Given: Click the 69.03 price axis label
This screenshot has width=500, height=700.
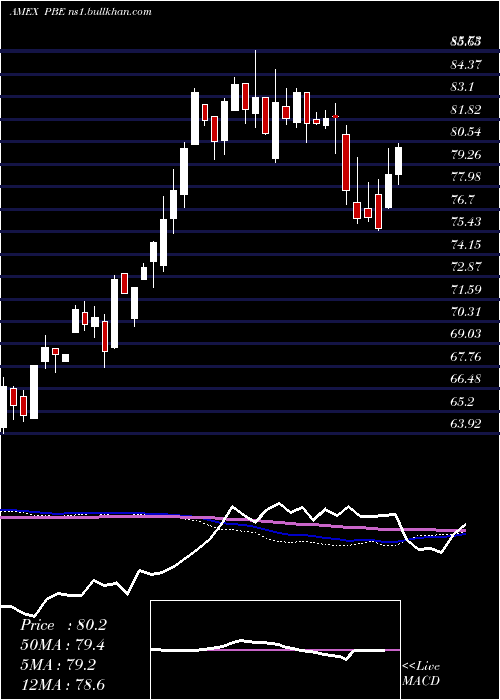Looking at the screenshot, I should click(x=466, y=334).
